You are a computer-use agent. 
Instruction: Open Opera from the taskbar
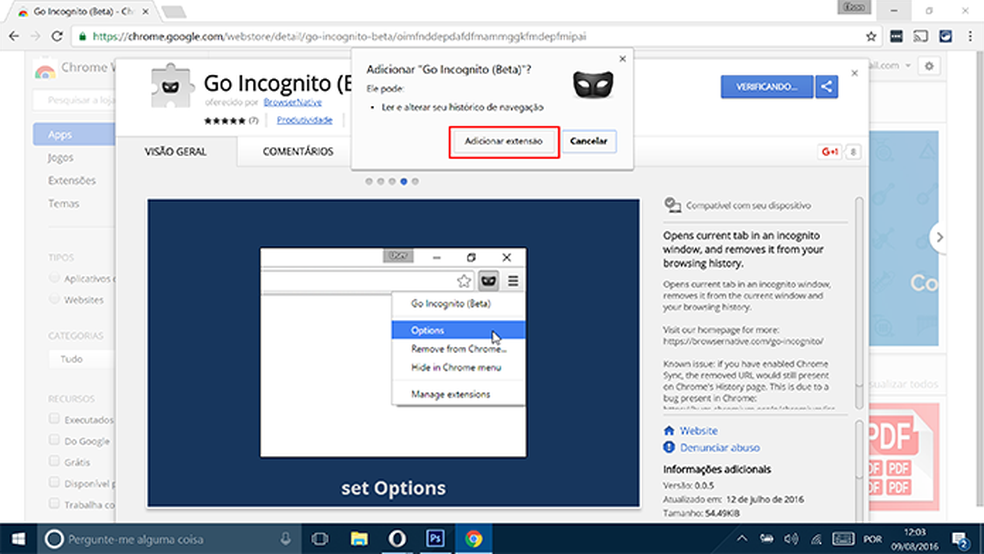[397, 539]
